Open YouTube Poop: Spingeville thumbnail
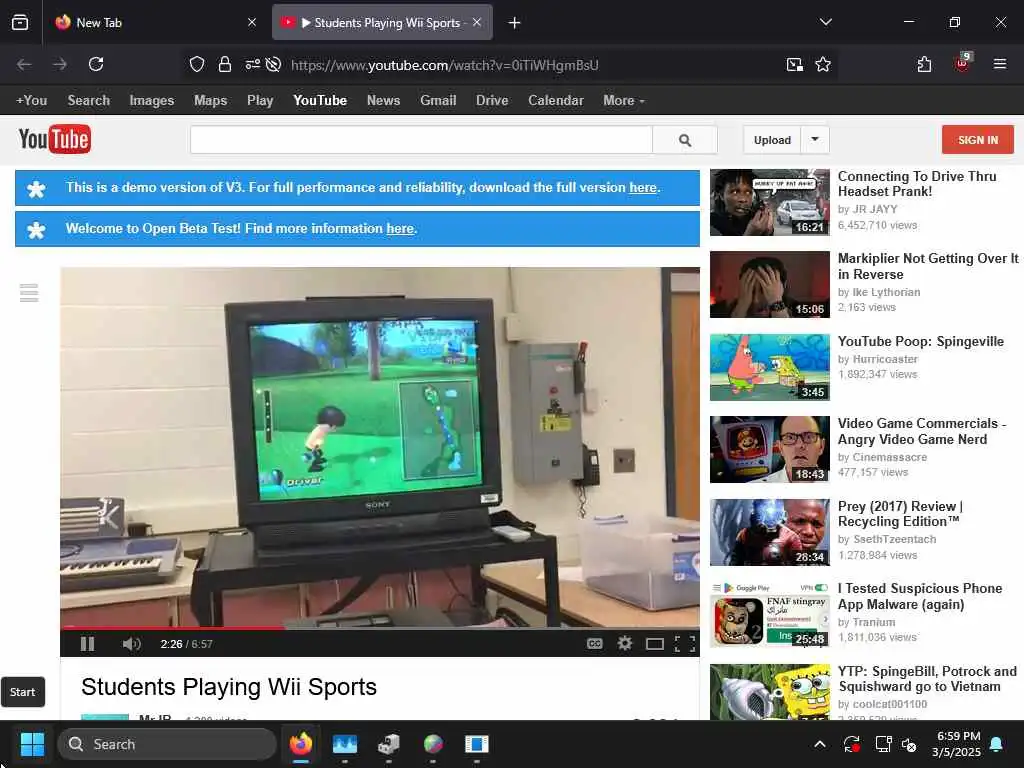Screen dimensions: 1024x768 tap(769, 367)
